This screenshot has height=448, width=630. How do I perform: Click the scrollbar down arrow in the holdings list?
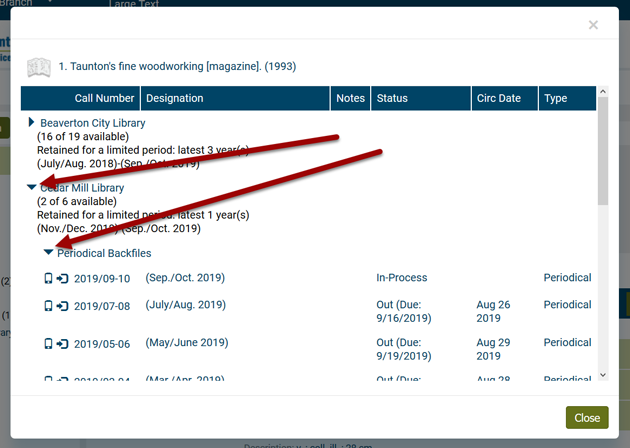tap(603, 375)
